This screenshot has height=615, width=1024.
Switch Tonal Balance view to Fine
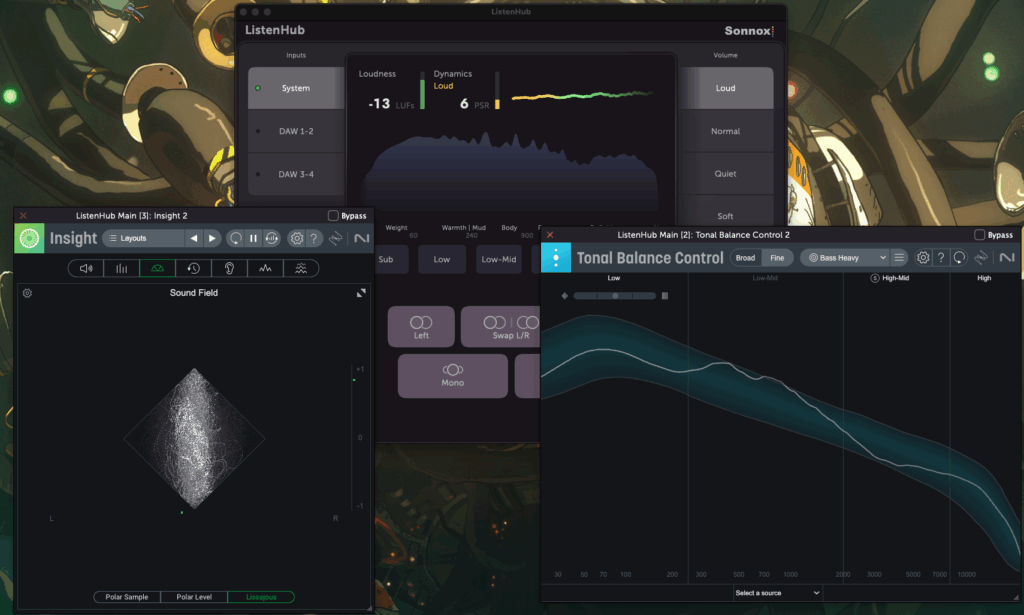(x=777, y=258)
